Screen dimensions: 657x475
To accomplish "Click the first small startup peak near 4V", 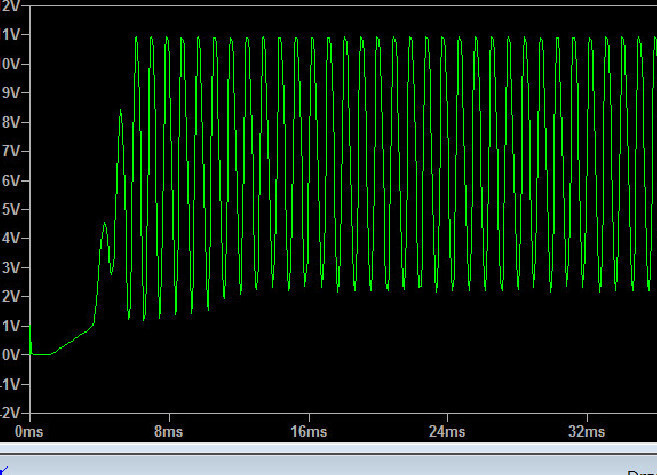I will point(104,225).
